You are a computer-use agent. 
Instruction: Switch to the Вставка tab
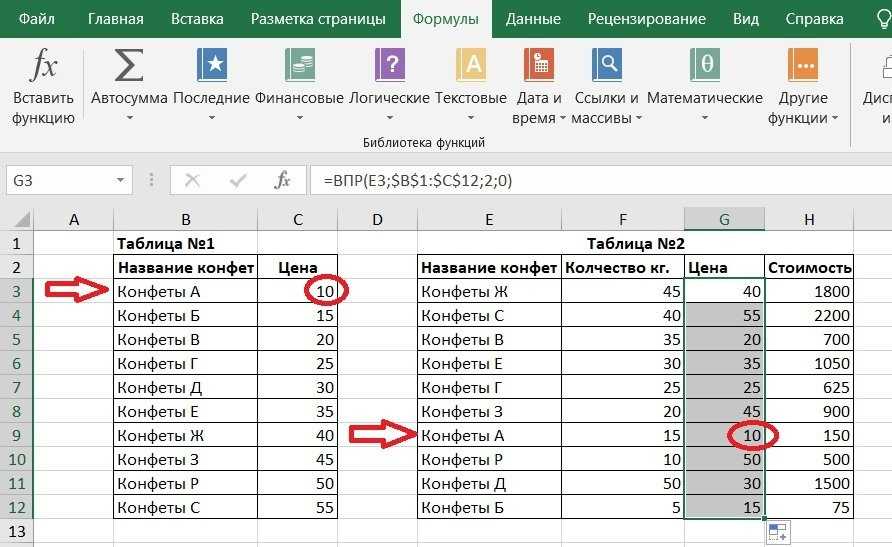point(197,19)
